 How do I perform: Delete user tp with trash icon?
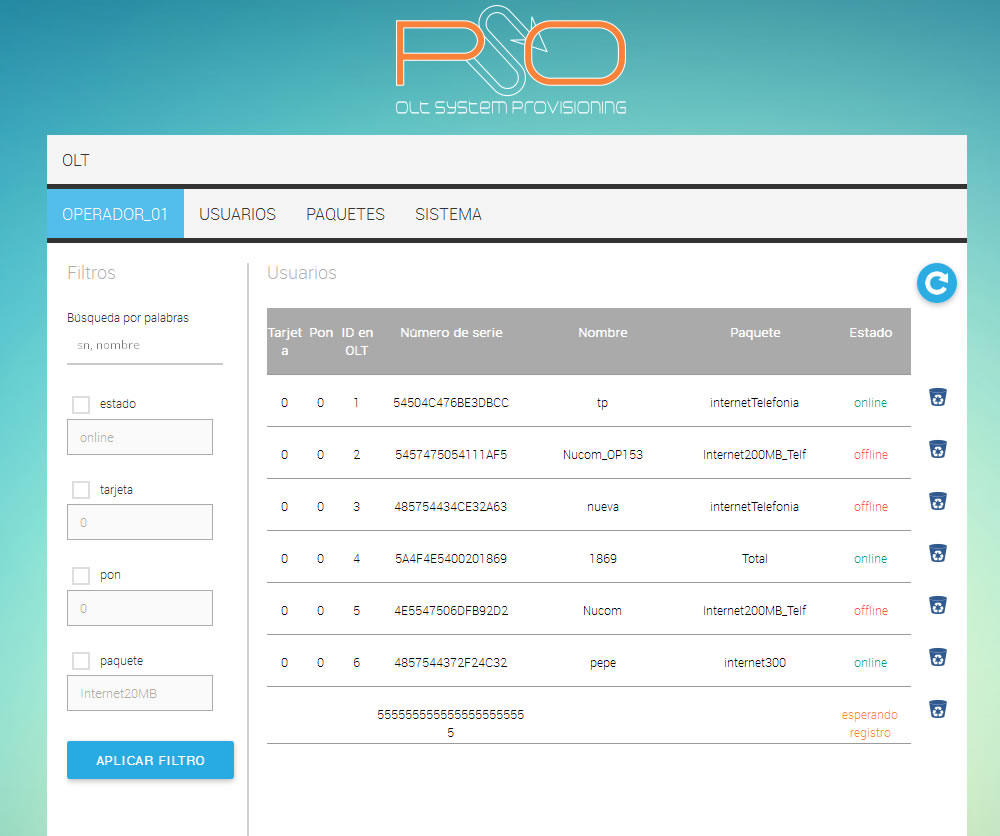click(x=937, y=398)
